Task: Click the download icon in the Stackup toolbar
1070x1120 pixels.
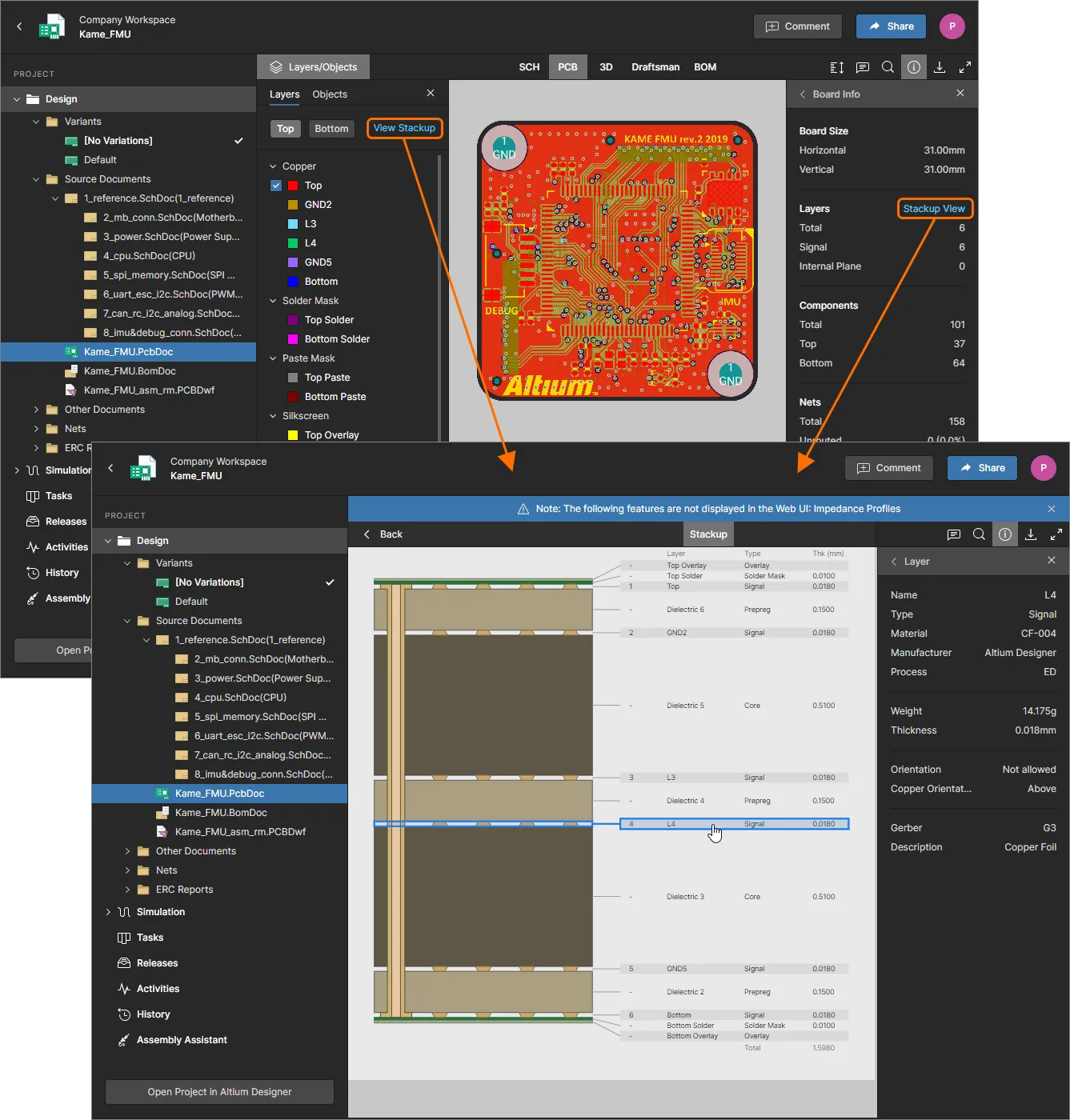Action: point(1031,534)
